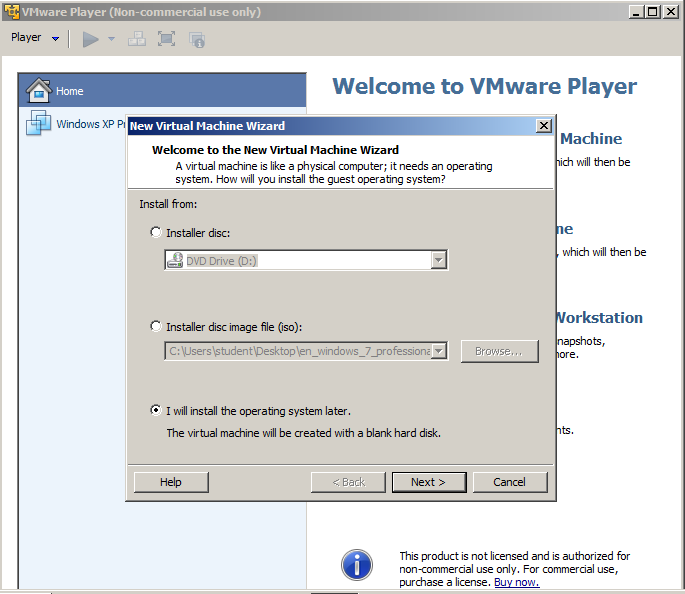685x594 pixels.
Task: Click the Home house icon
Action: [x=38, y=90]
